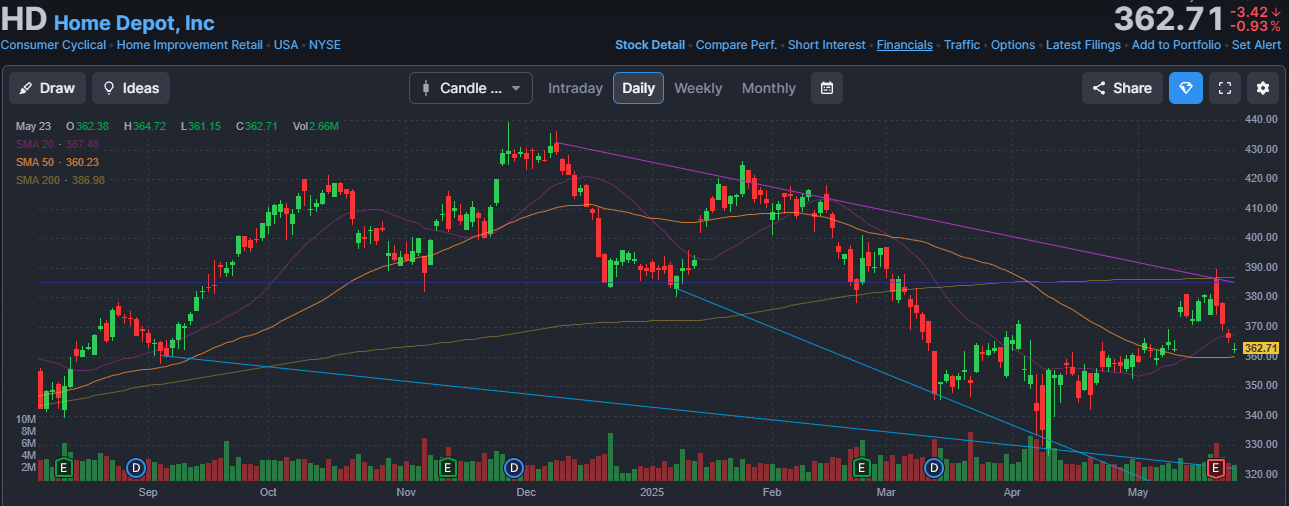Open Short Interest page
The height and width of the screenshot is (506, 1289).
point(825,45)
